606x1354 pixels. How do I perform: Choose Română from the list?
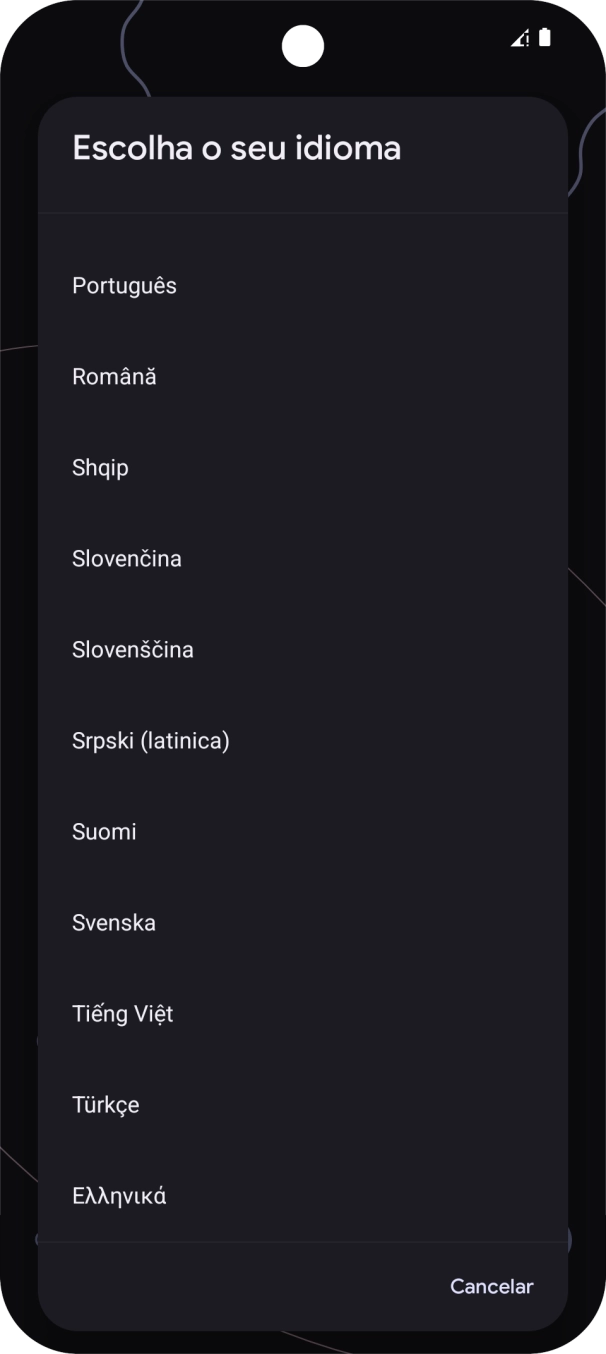click(x=115, y=377)
